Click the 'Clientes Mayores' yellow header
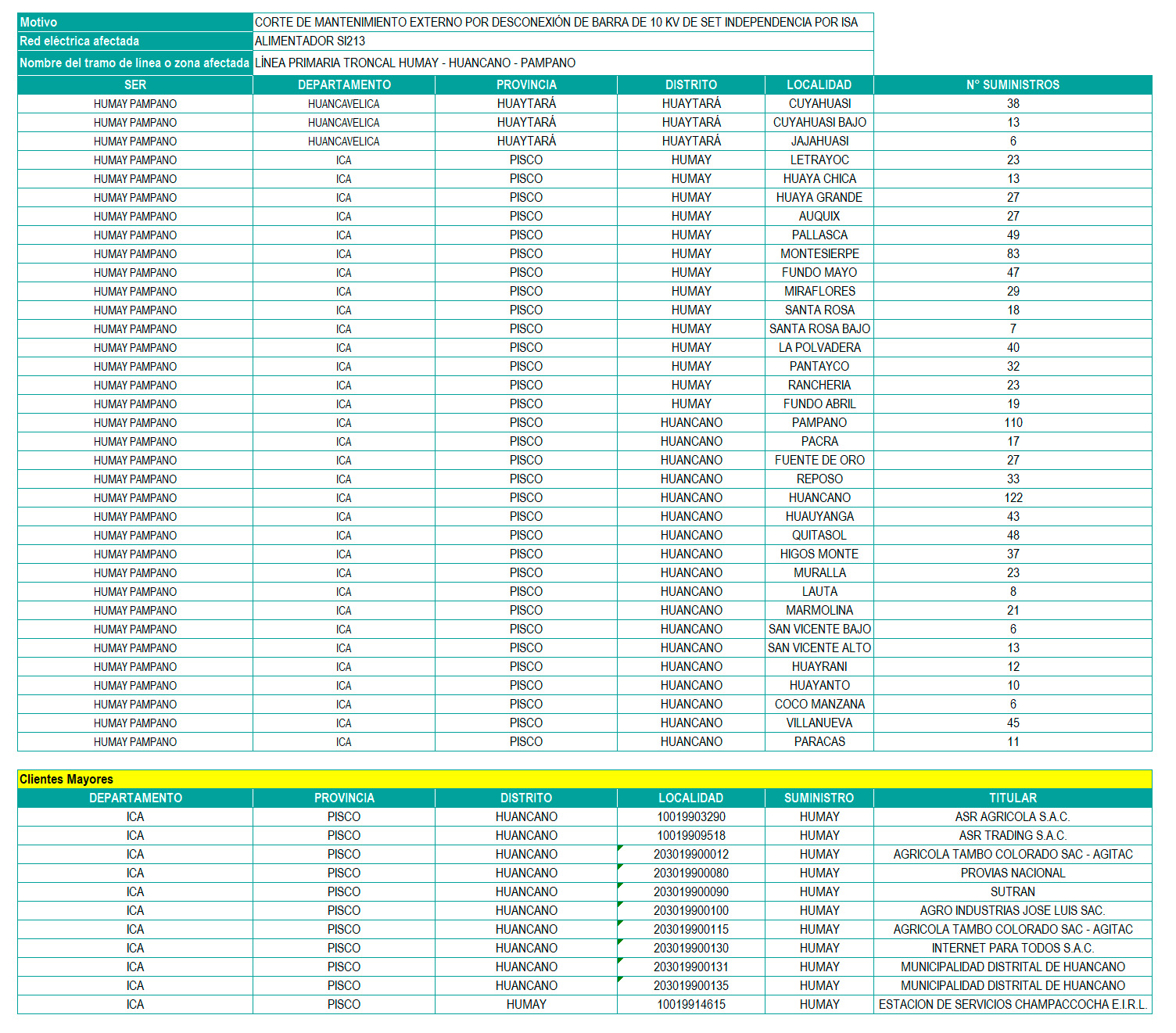1176x1033 pixels. pyautogui.click(x=585, y=780)
